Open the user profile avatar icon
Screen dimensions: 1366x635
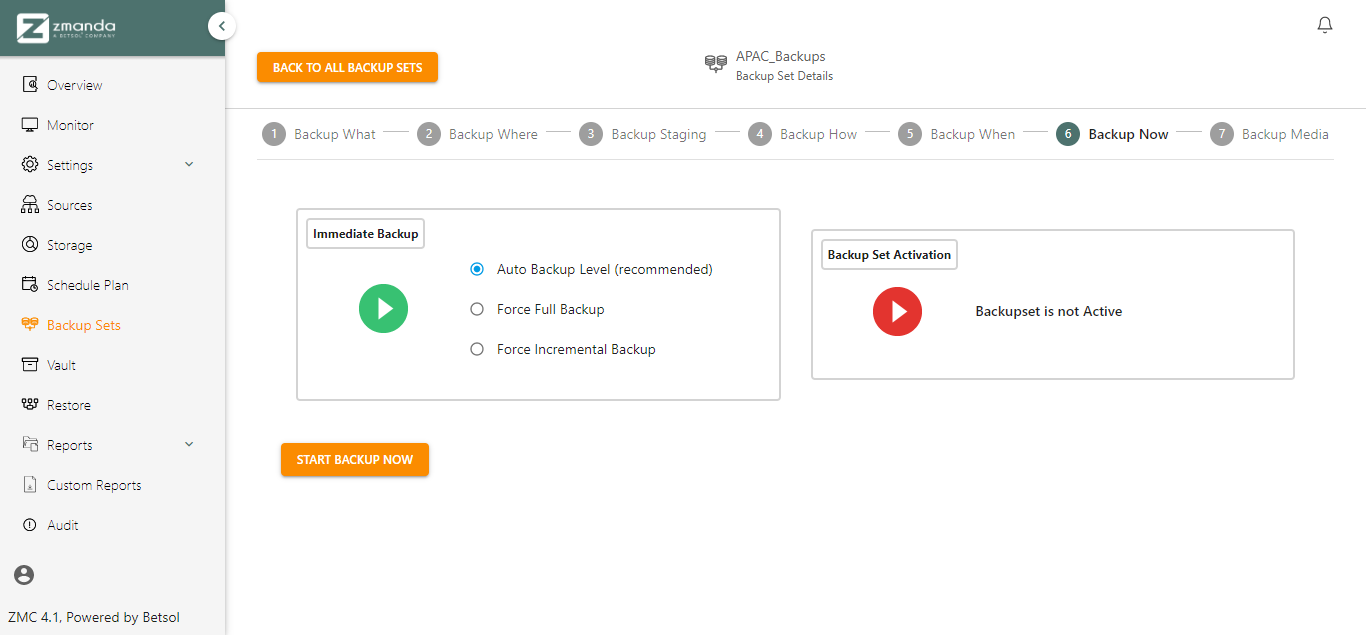coord(24,575)
